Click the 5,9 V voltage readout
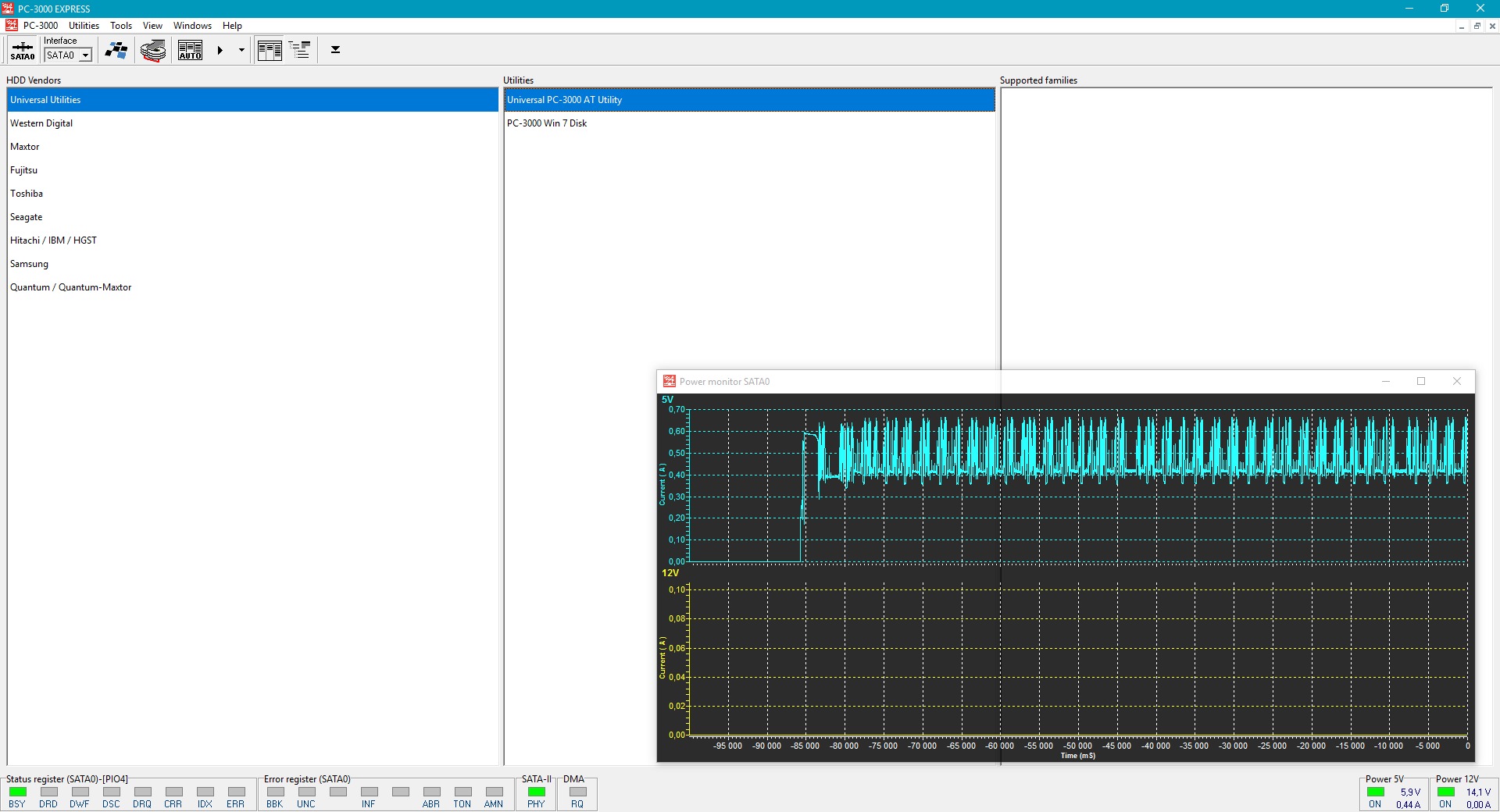 1410,792
